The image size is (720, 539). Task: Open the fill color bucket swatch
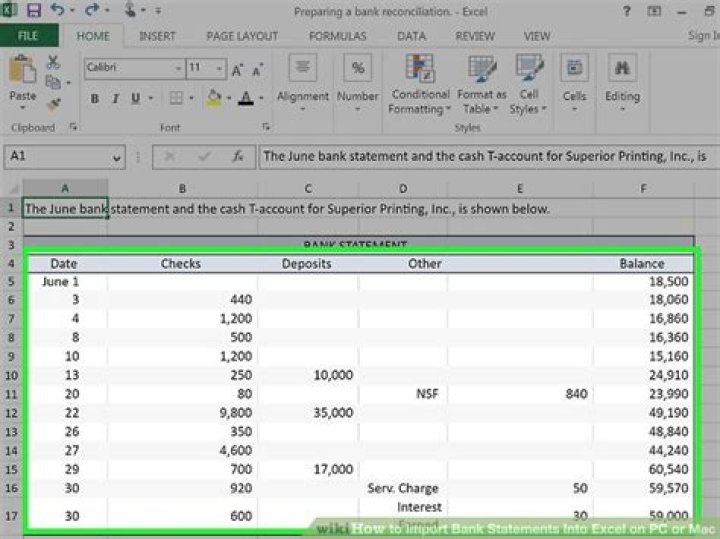pyautogui.click(x=212, y=99)
